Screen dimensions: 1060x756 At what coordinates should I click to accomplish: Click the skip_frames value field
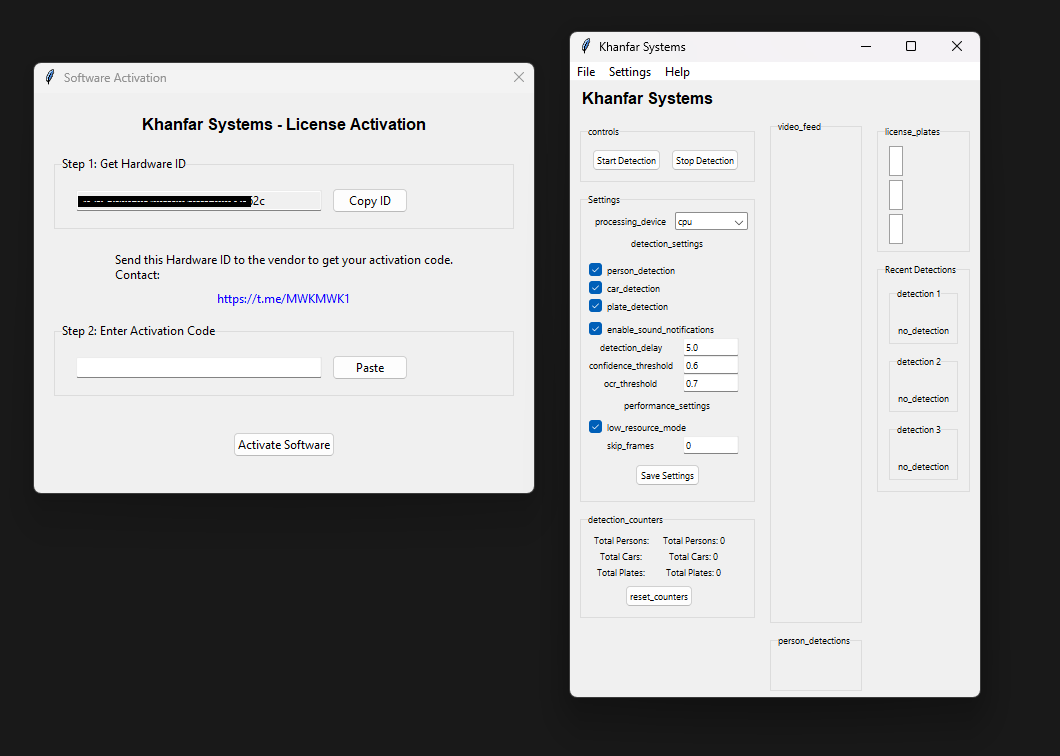pos(710,445)
